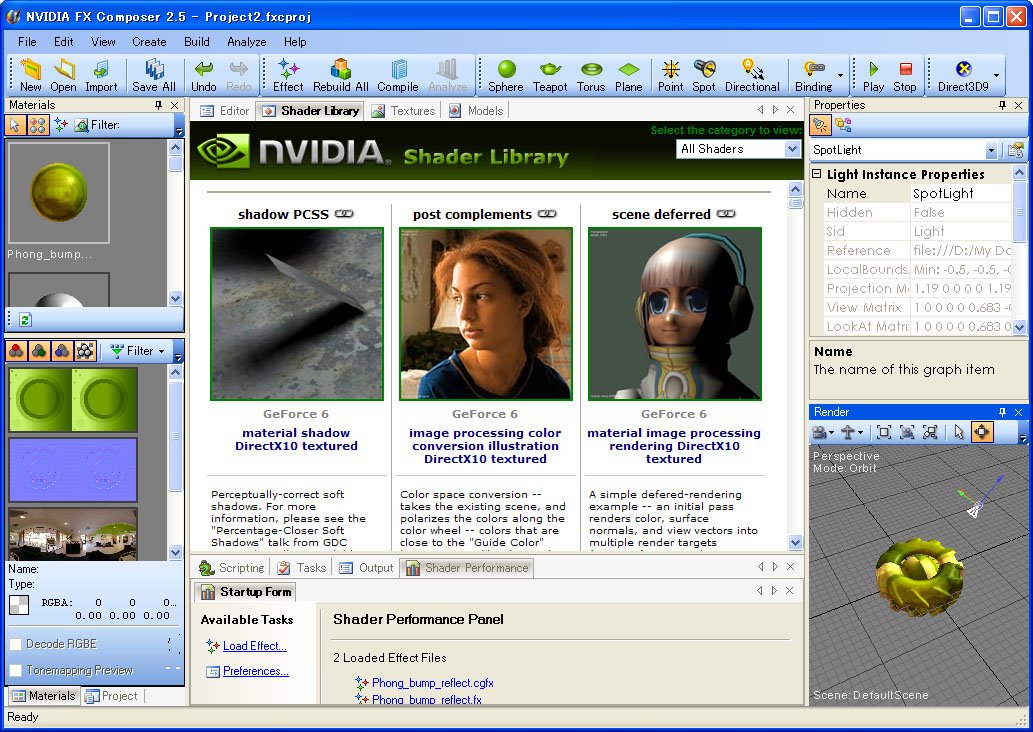Click the arrow select tool in Render toolbar

(x=959, y=432)
